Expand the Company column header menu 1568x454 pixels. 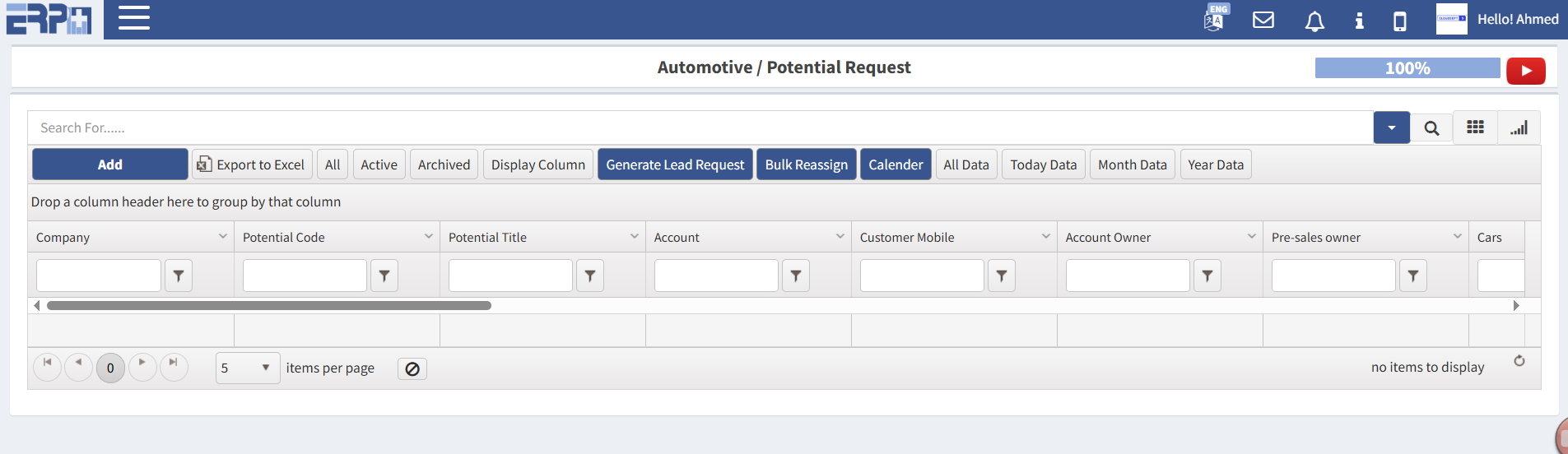click(x=222, y=237)
